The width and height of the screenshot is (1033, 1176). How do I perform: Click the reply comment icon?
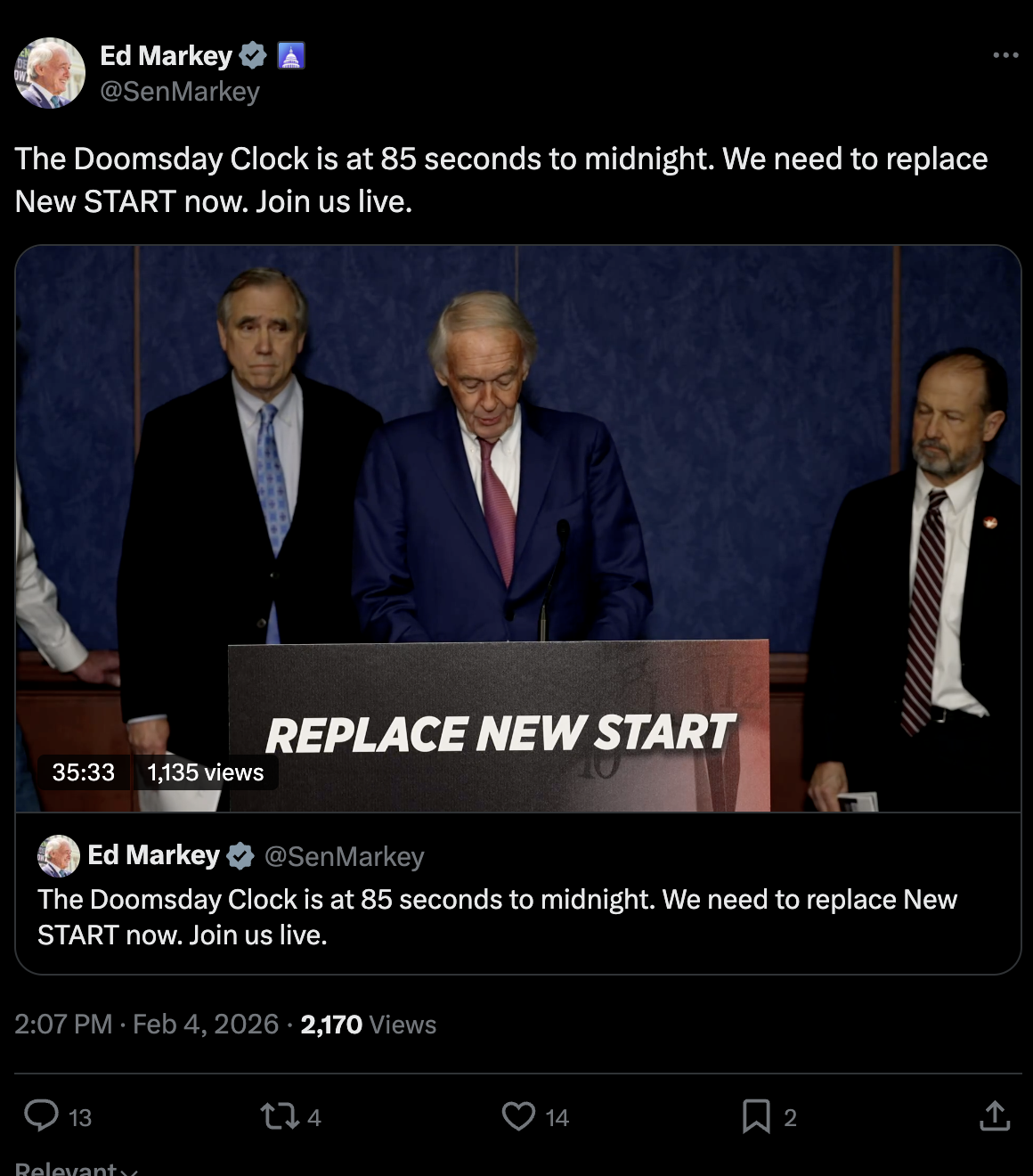(x=41, y=1115)
